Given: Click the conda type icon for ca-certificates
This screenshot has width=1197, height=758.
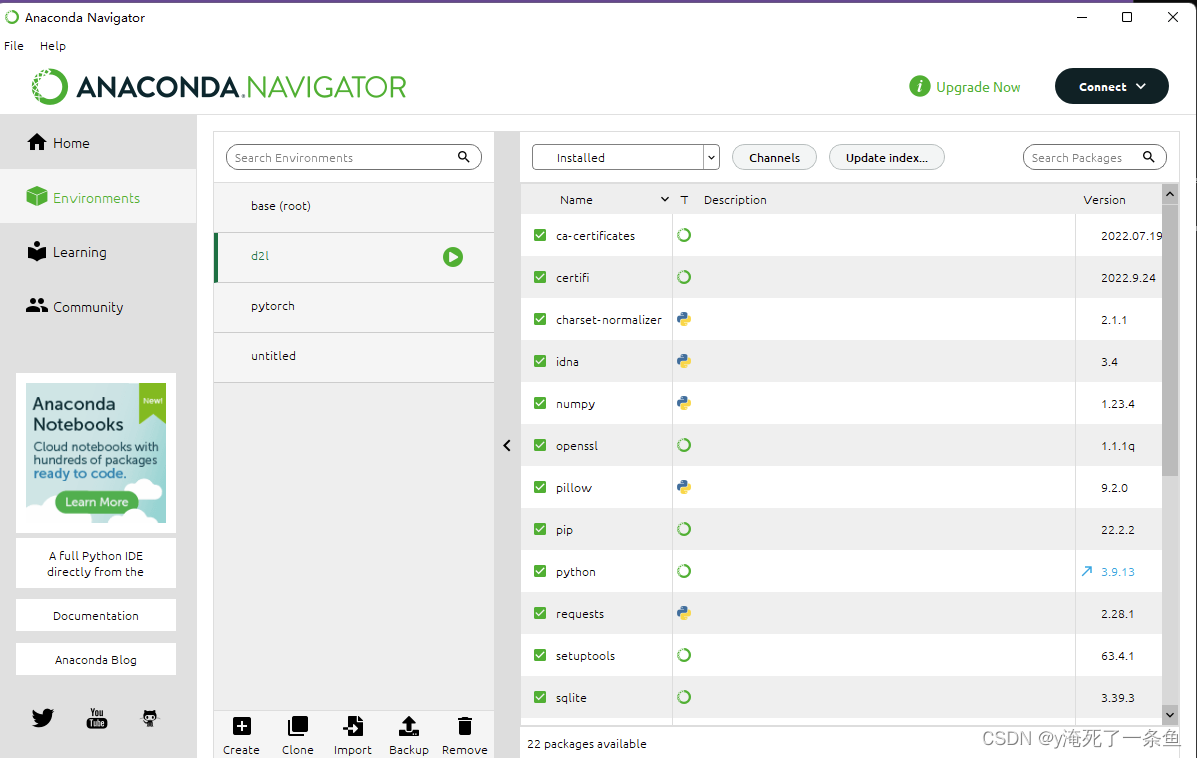Looking at the screenshot, I should (x=684, y=235).
